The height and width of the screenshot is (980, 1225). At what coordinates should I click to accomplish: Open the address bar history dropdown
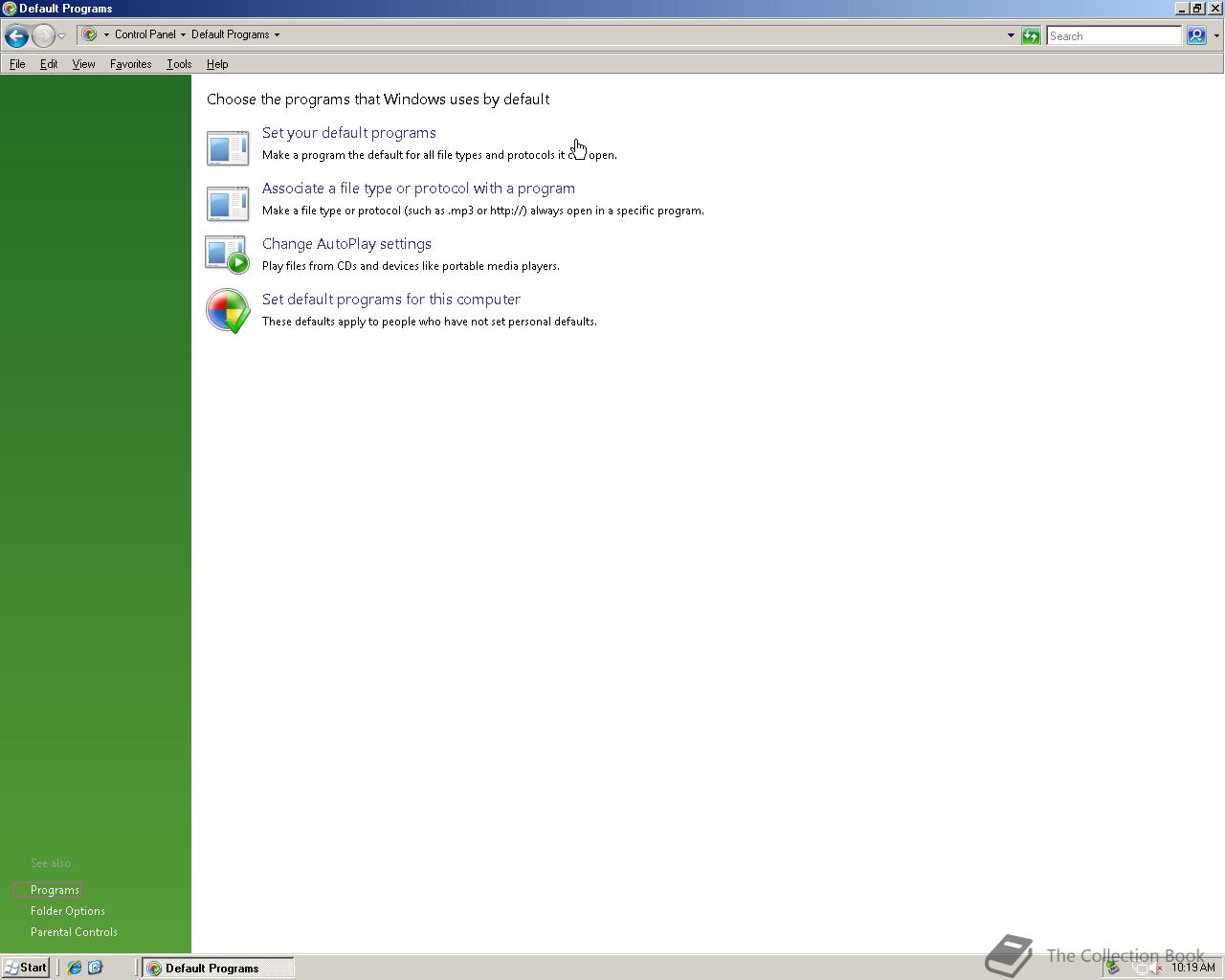coord(1010,35)
